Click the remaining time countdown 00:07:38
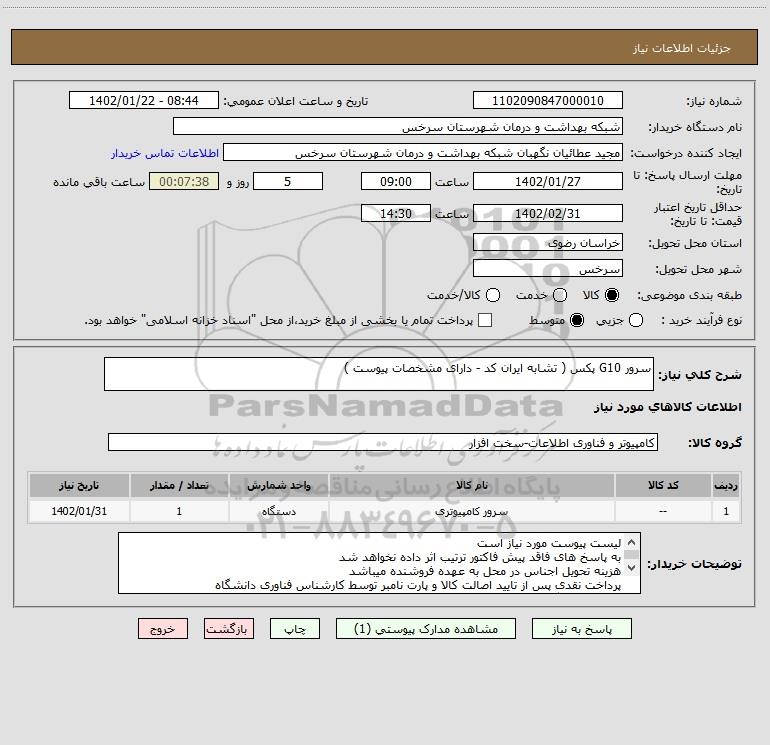Screen dimensions: 770x745 184,181
